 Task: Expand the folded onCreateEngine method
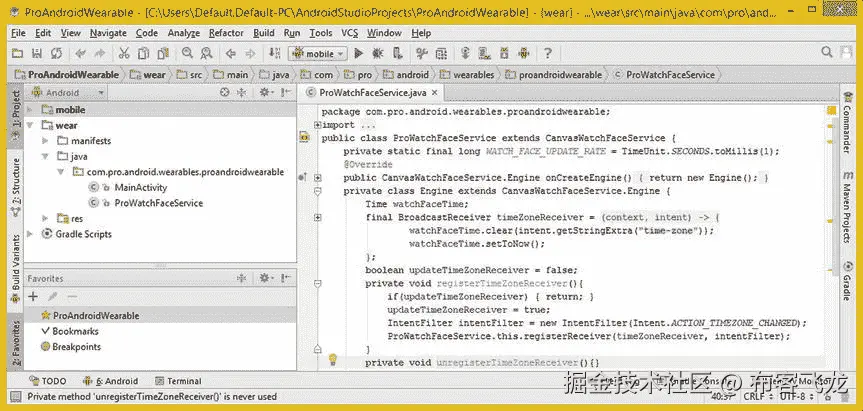point(318,178)
